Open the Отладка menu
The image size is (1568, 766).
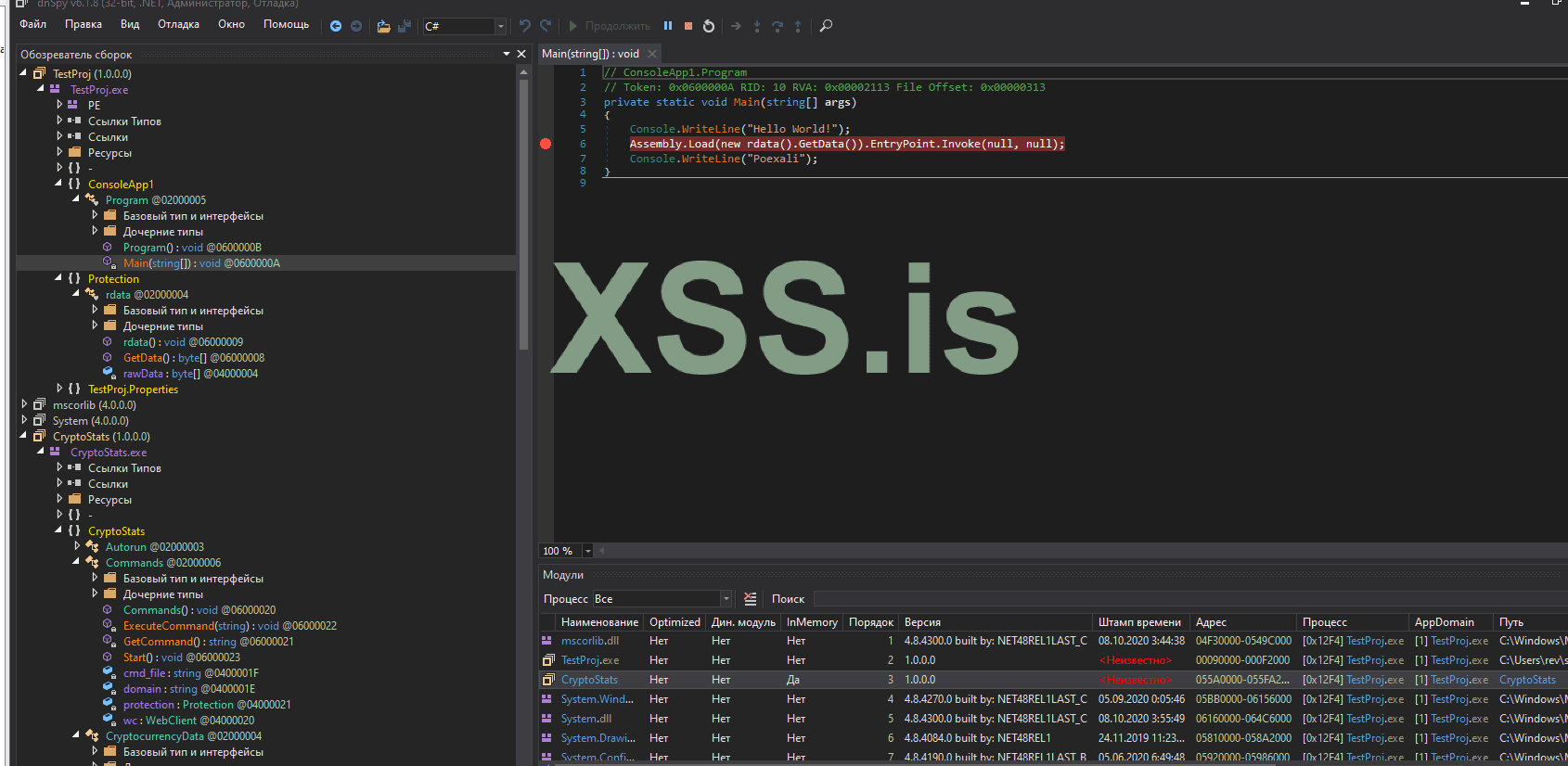click(178, 24)
